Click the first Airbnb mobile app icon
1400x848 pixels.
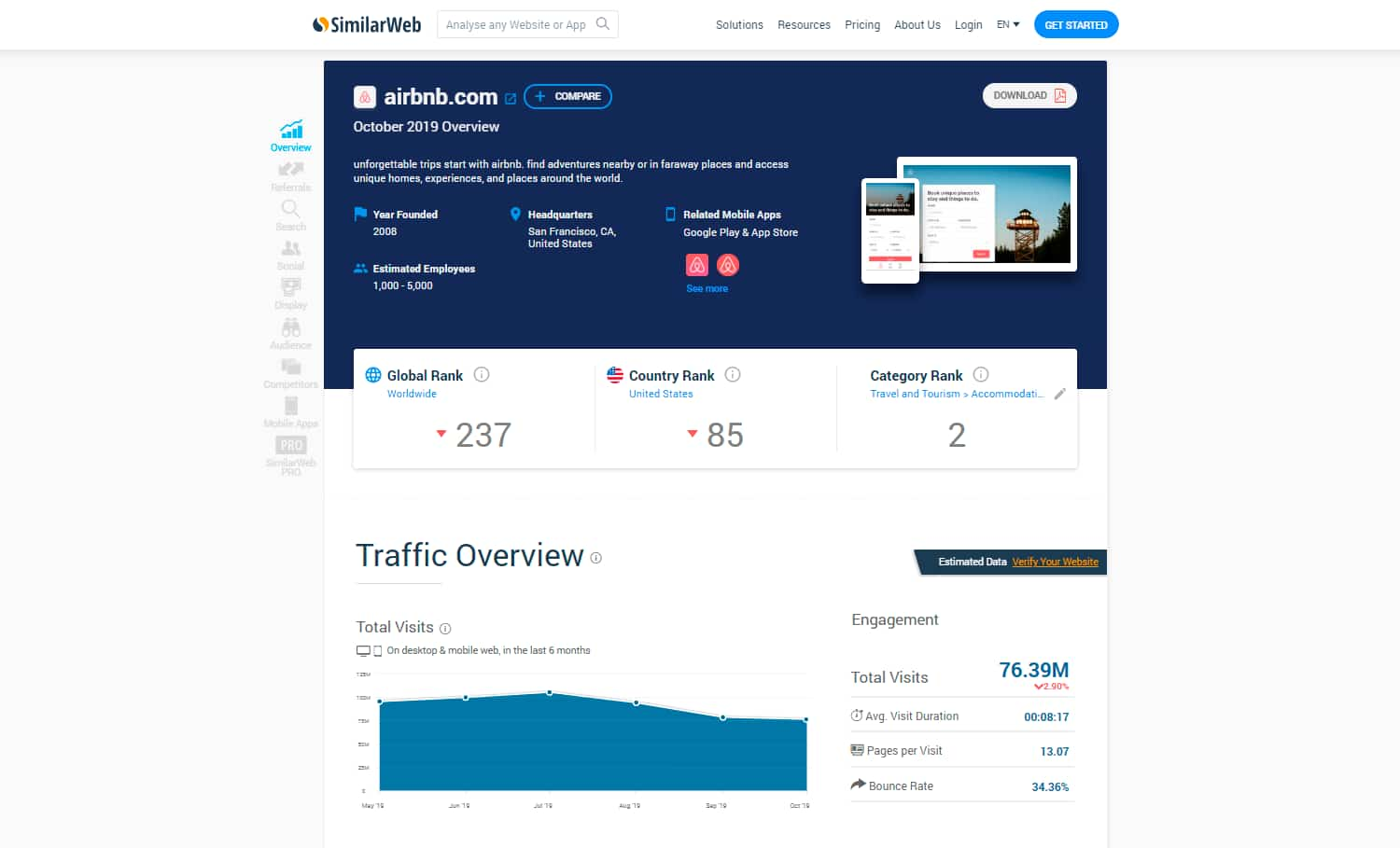tap(697, 265)
